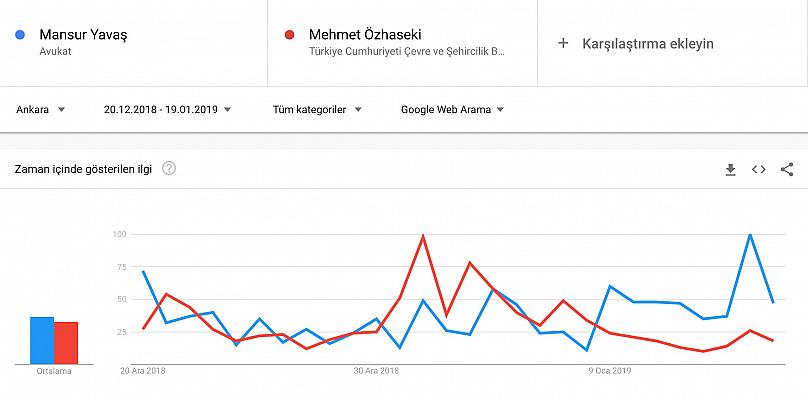
Task: Share the interest over time chart
Action: coord(787,169)
